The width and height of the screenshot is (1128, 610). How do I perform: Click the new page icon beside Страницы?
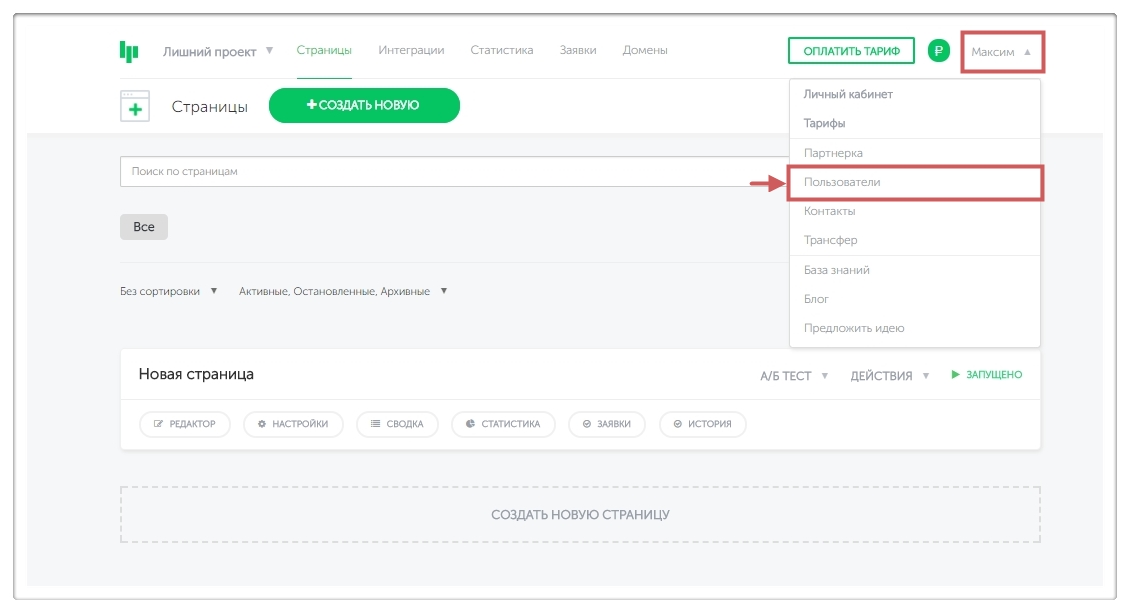134,106
